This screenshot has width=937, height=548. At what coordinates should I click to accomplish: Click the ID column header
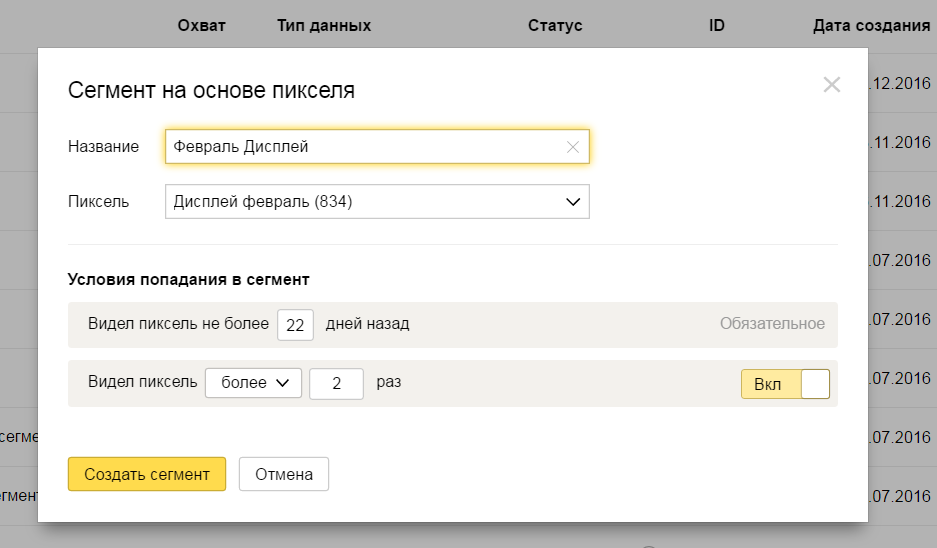pyautogui.click(x=716, y=26)
